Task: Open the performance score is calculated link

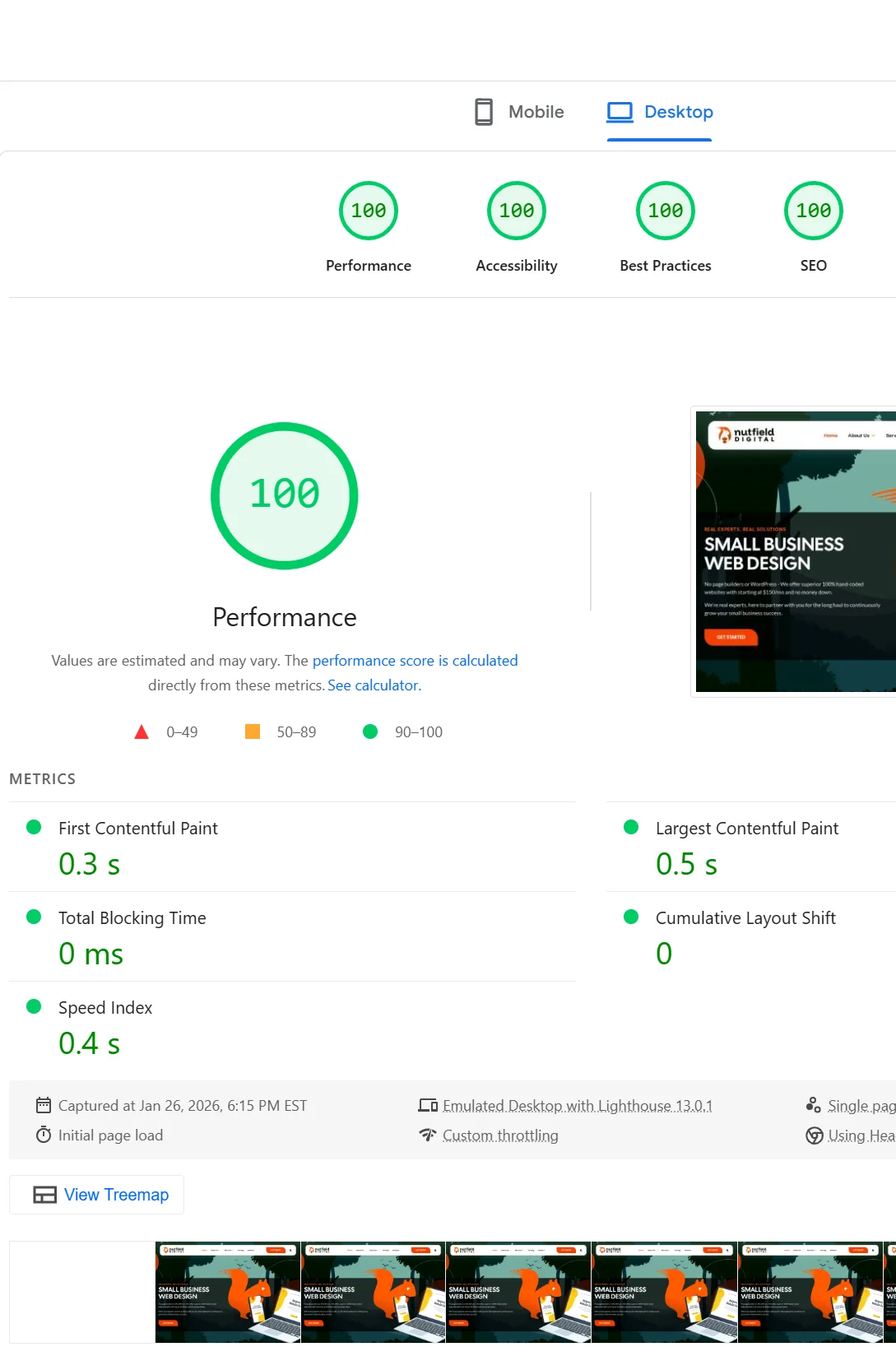Action: point(415,661)
